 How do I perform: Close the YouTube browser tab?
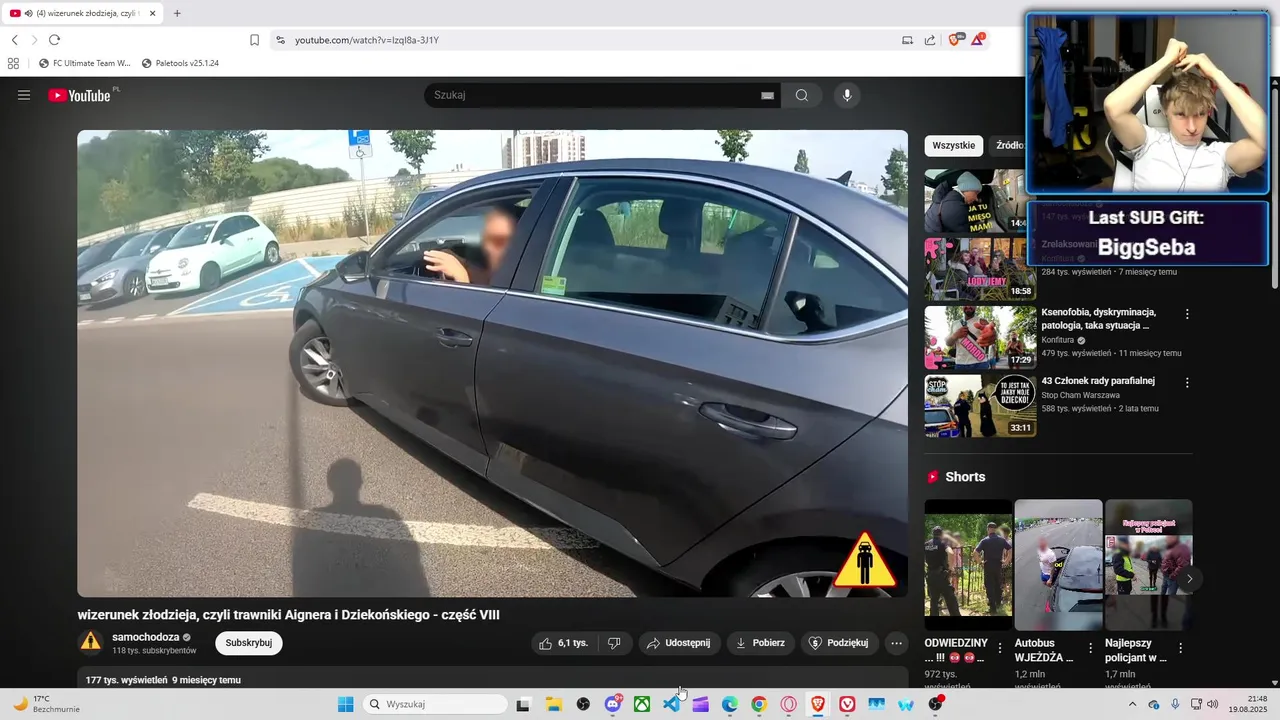153,14
